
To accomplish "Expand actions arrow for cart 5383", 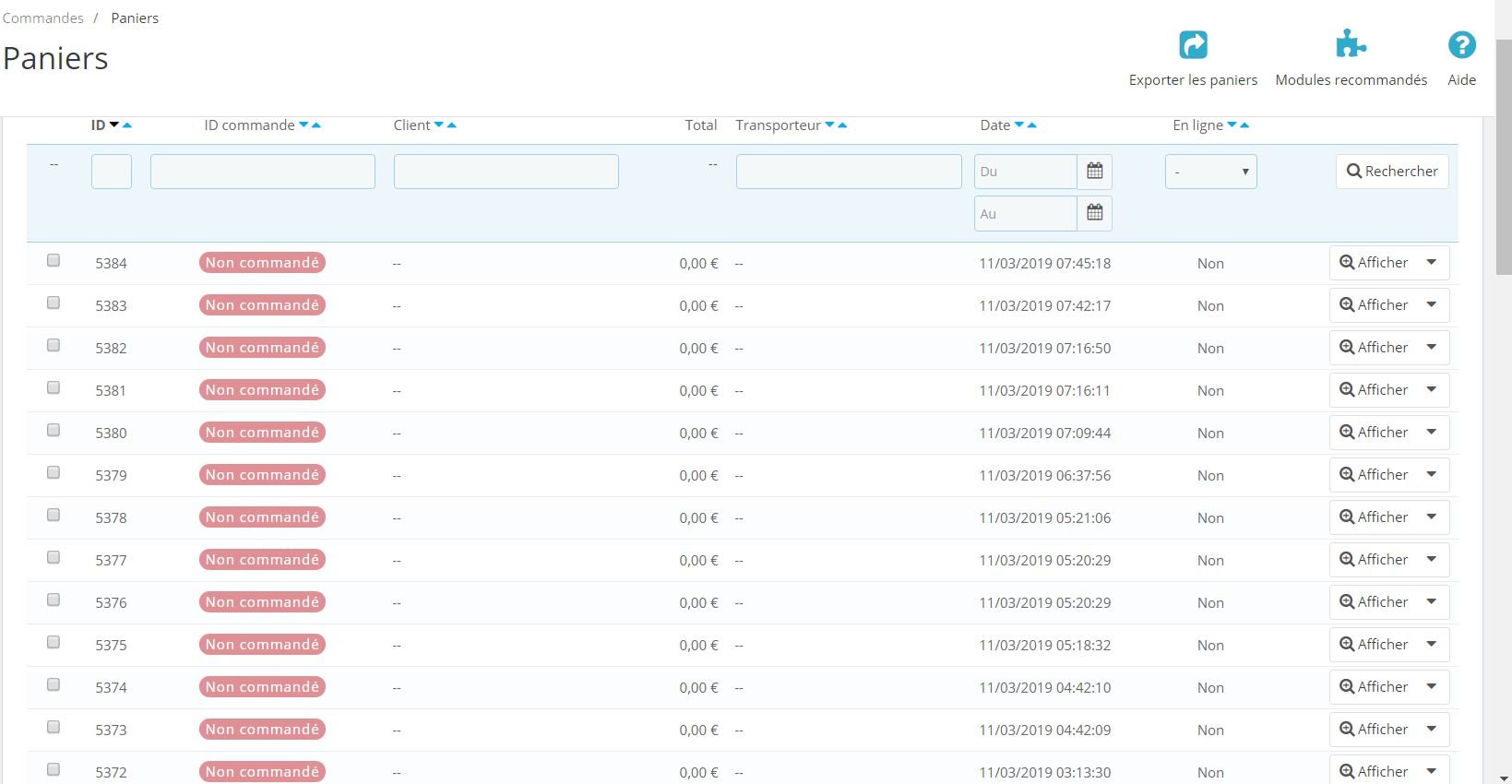I will coord(1432,305).
